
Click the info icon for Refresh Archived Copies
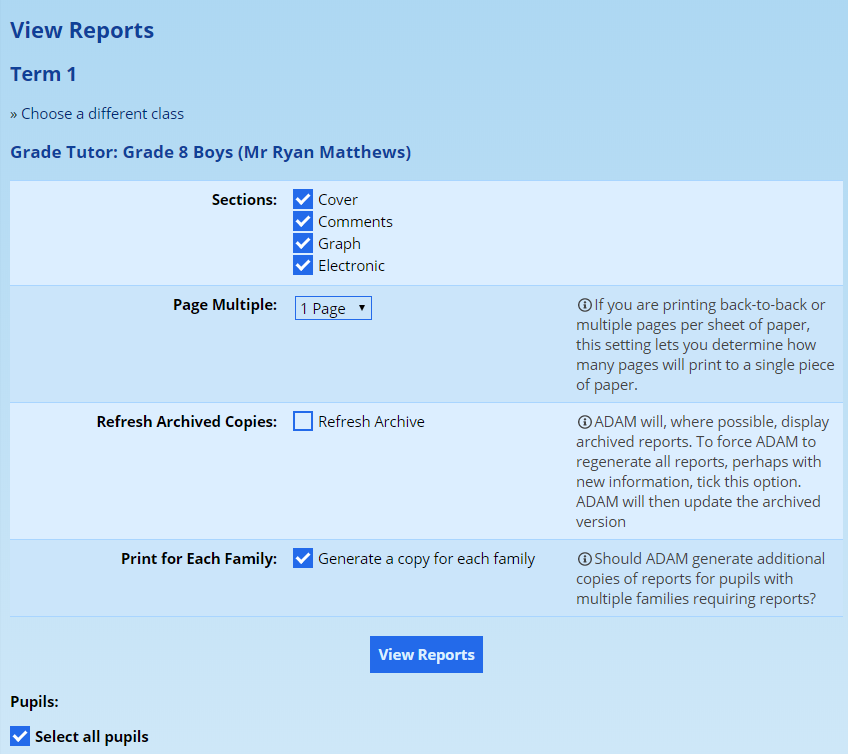tap(584, 422)
